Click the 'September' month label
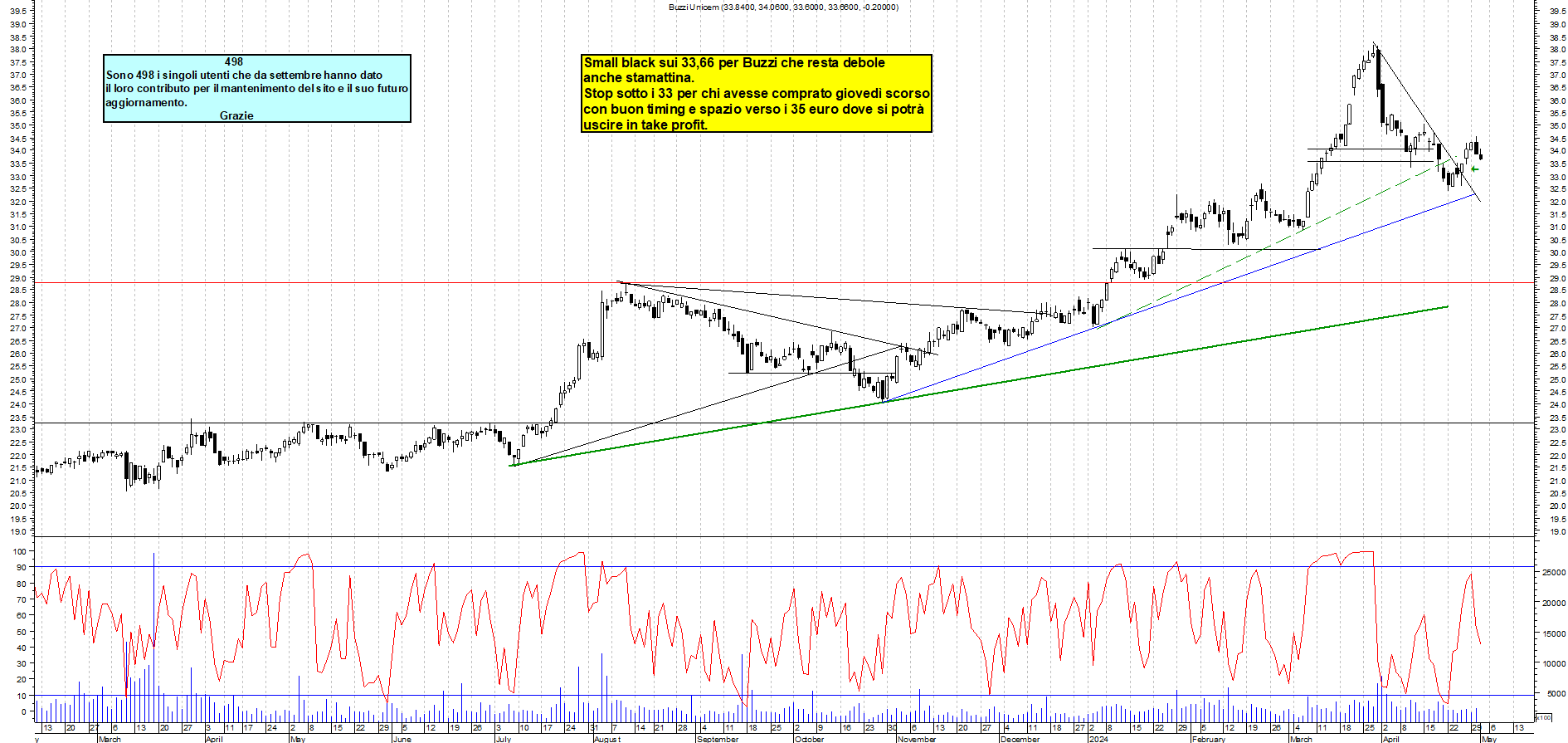This screenshot has height=743, width=1568. click(718, 739)
